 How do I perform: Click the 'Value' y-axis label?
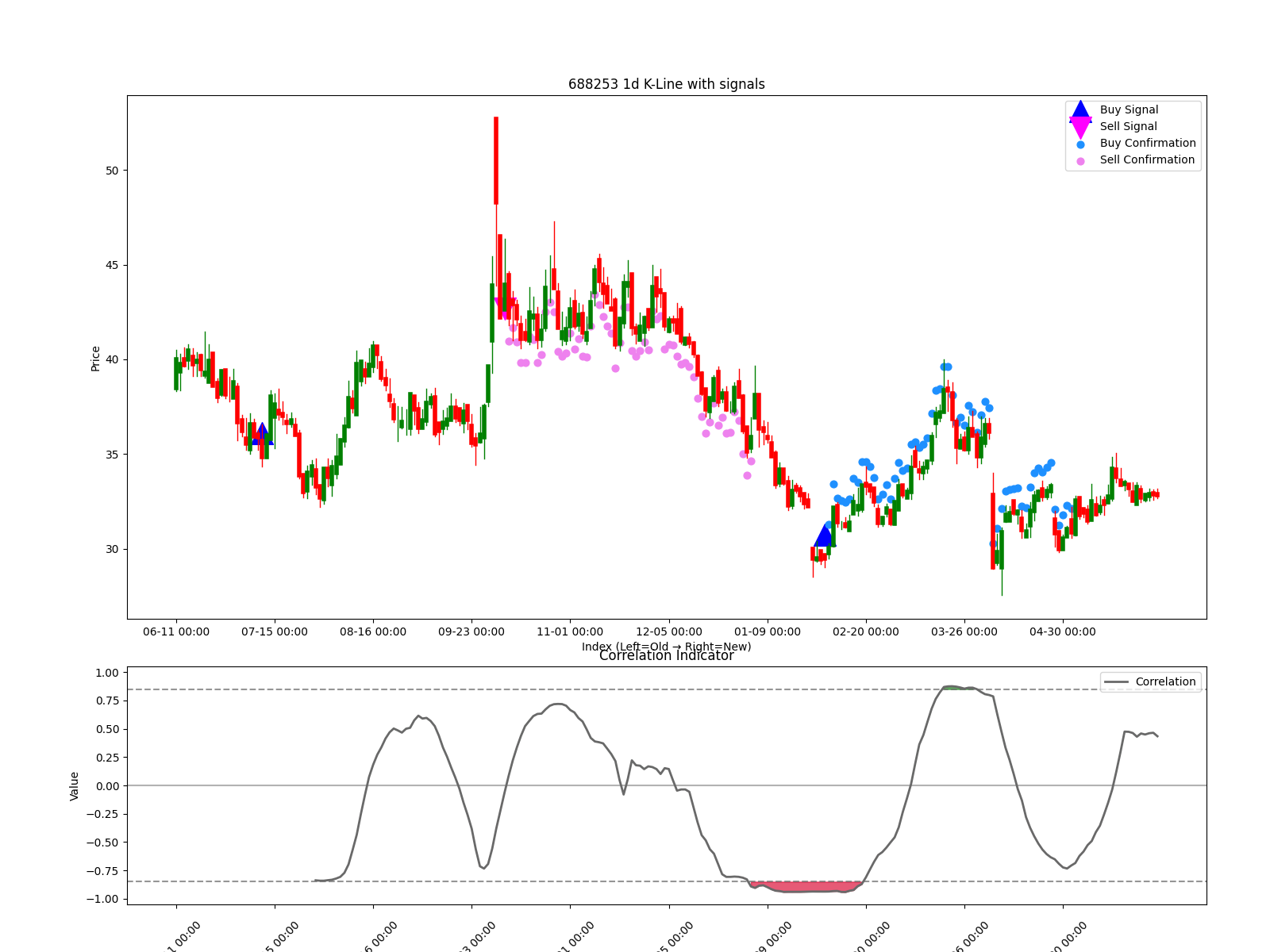[x=75, y=785]
